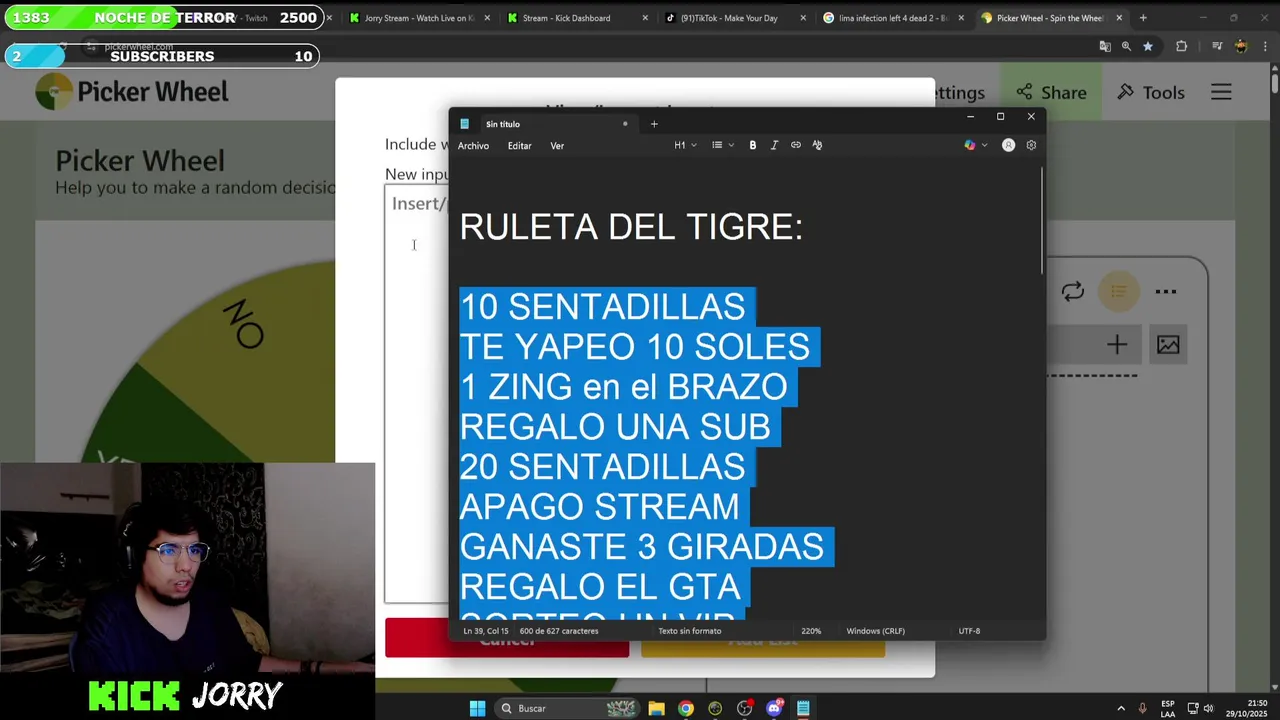The height and width of the screenshot is (720, 1280).
Task: Open the Windows Start menu
Action: (478, 708)
